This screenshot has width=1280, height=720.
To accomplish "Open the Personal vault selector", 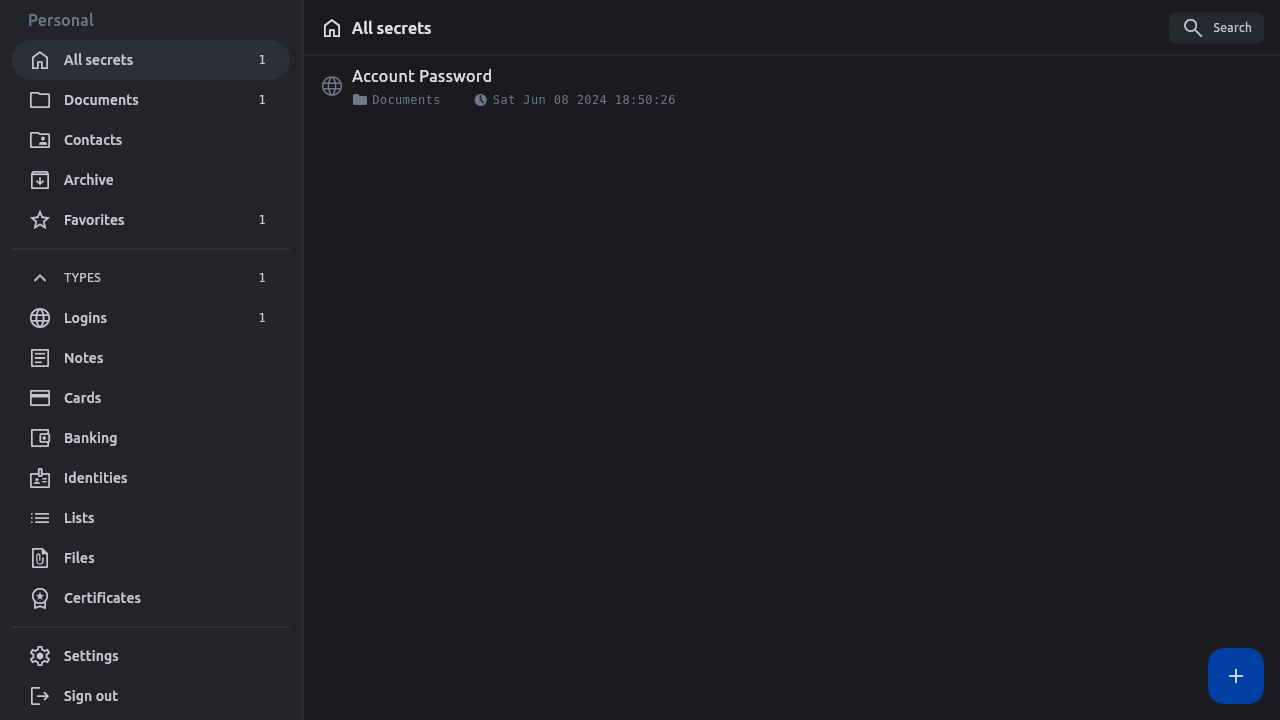I will (61, 20).
